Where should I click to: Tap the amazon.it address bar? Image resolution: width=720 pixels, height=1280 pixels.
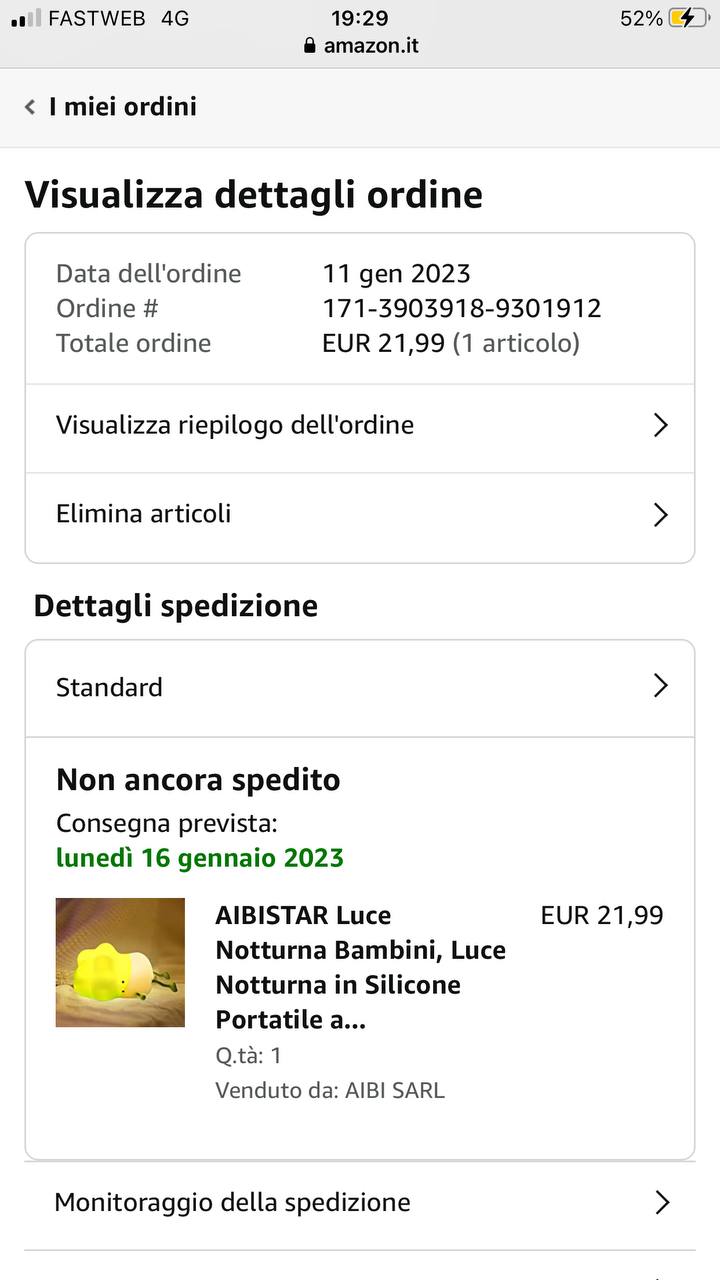(361, 46)
